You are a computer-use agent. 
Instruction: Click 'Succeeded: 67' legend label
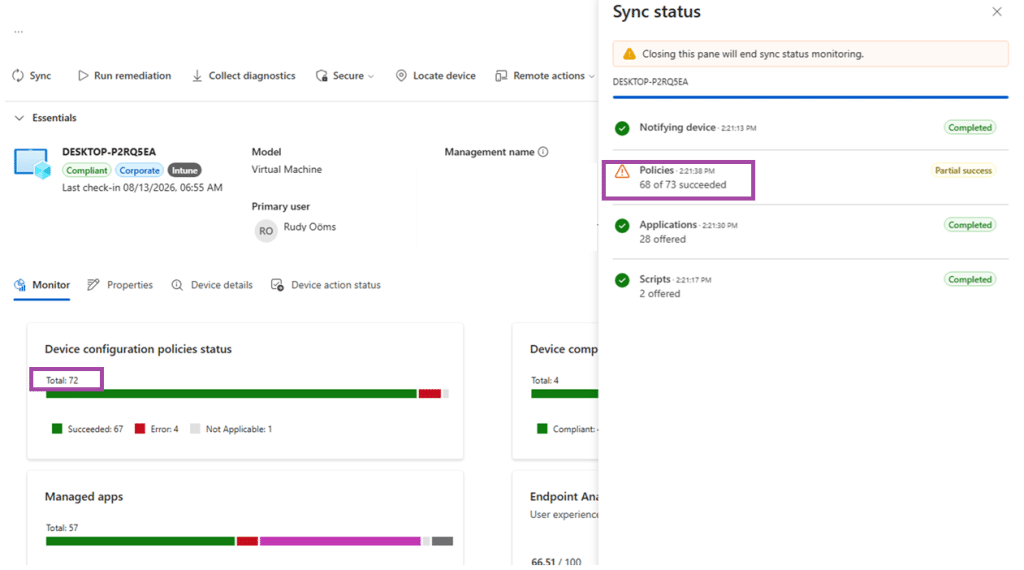coord(95,429)
